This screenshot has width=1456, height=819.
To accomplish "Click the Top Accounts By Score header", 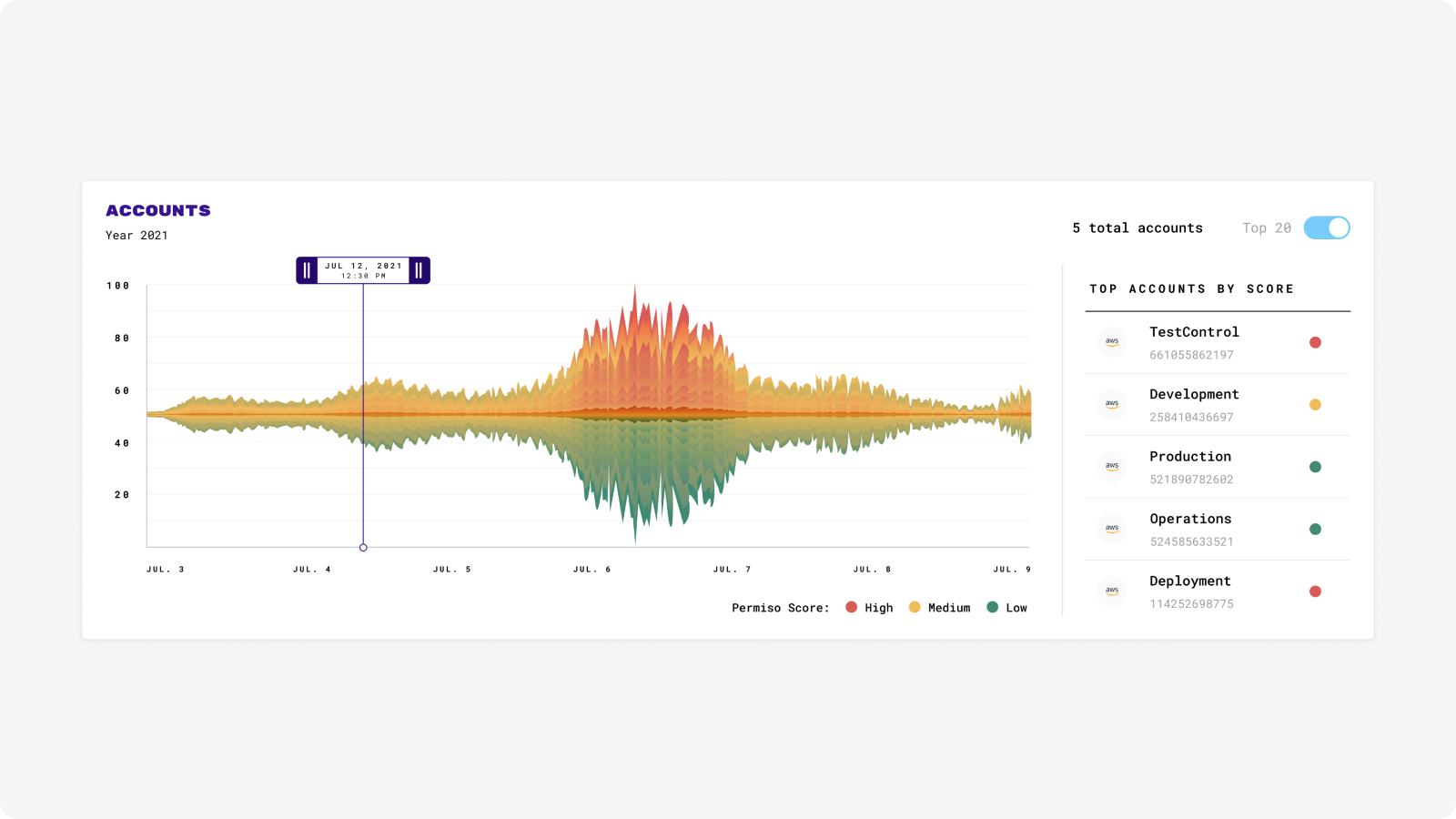I will pyautogui.click(x=1191, y=289).
